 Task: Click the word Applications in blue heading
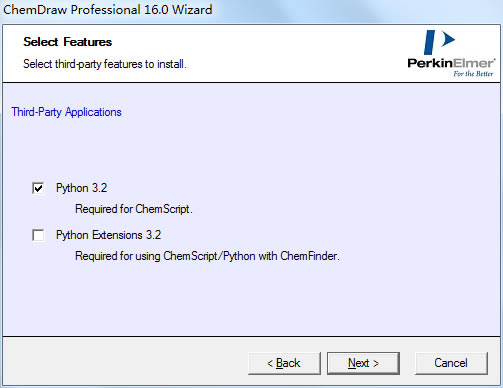pos(93,112)
